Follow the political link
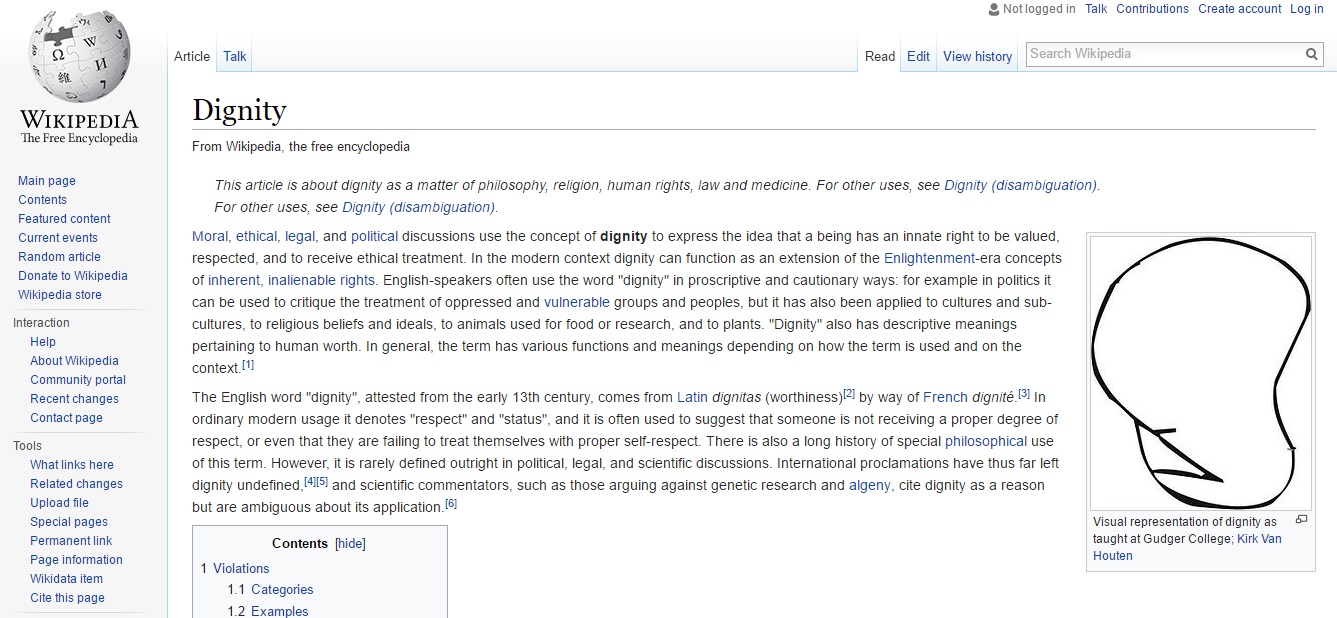The image size is (1337, 618). pos(374,237)
